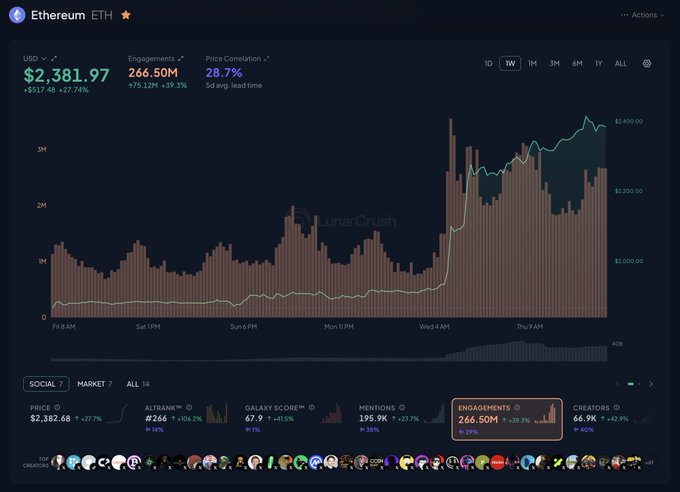Click the Engagements header label
The image size is (680, 492).
click(x=151, y=59)
